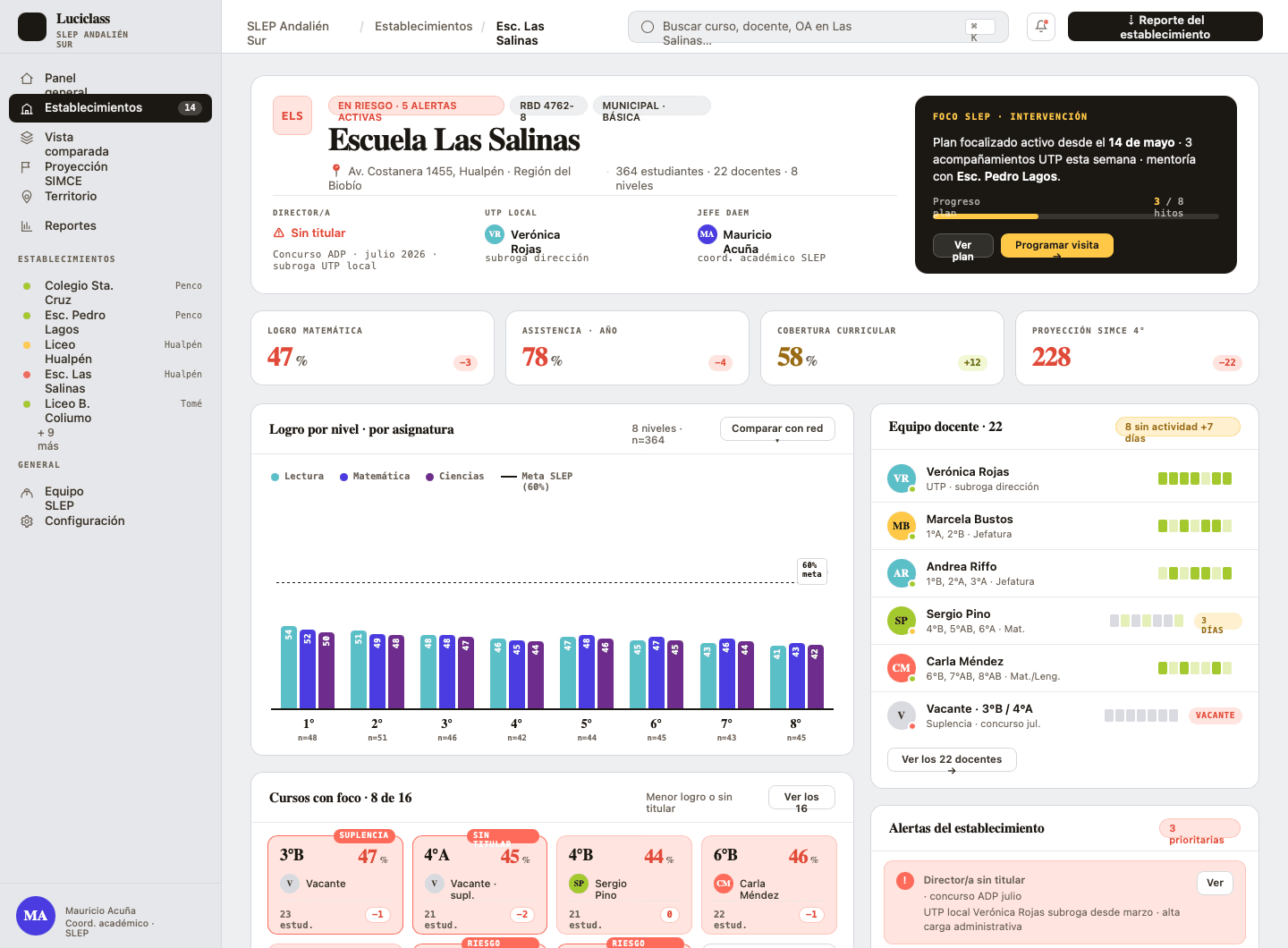The height and width of the screenshot is (948, 1288).
Task: Toggle the Lectura legend series
Action: [297, 477]
